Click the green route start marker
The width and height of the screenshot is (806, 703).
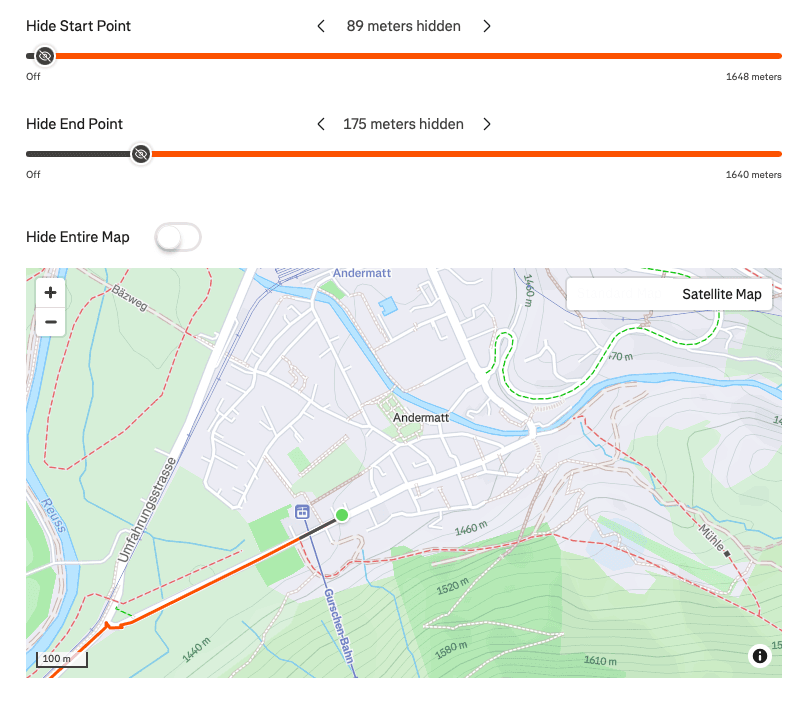coord(342,514)
